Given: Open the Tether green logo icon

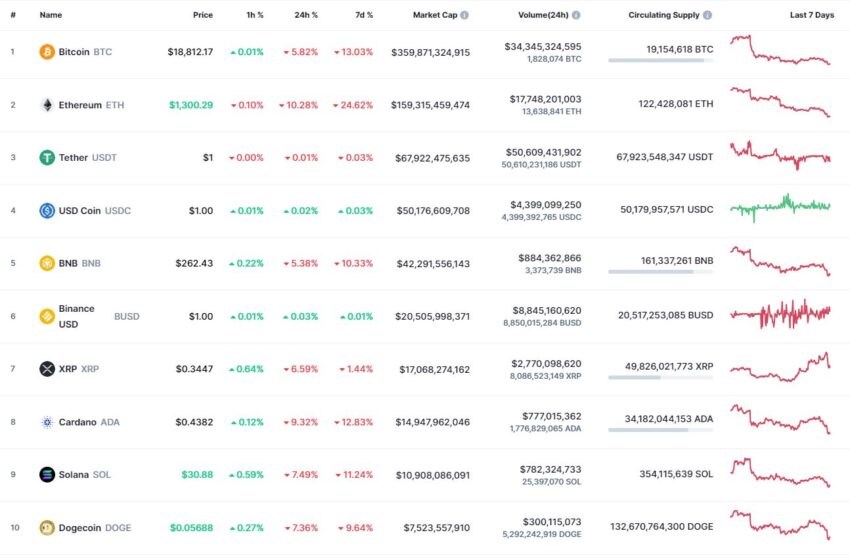Looking at the screenshot, I should 47,158.
